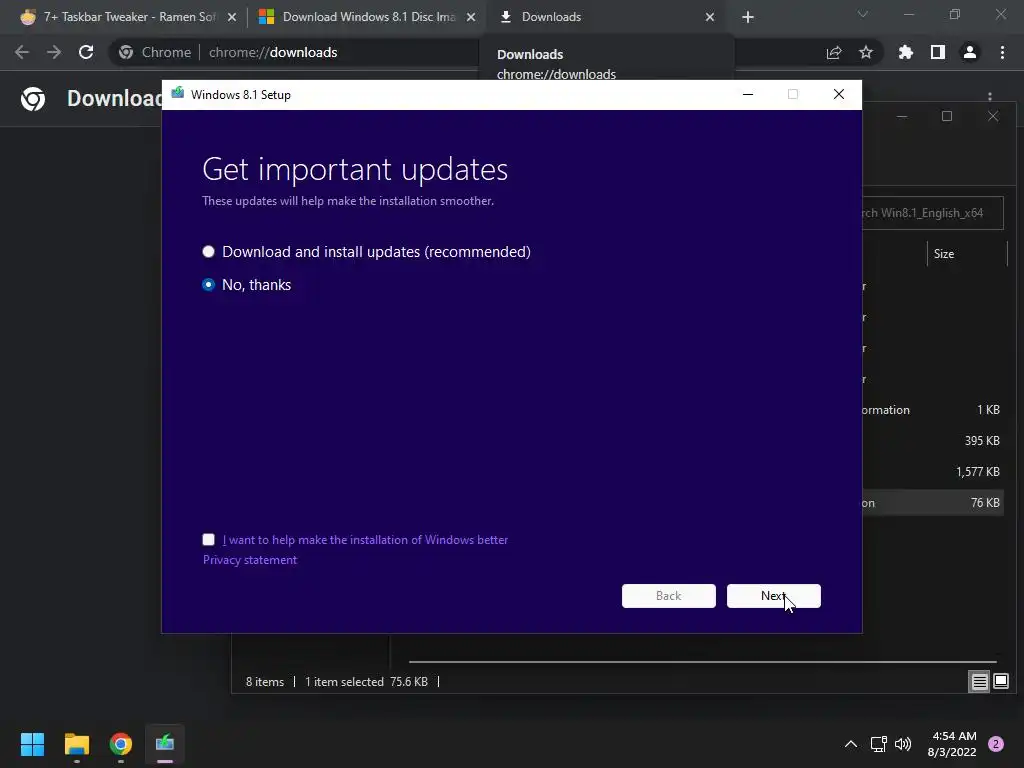The height and width of the screenshot is (768, 1024).
Task: Open notification center badge
Action: pos(996,744)
